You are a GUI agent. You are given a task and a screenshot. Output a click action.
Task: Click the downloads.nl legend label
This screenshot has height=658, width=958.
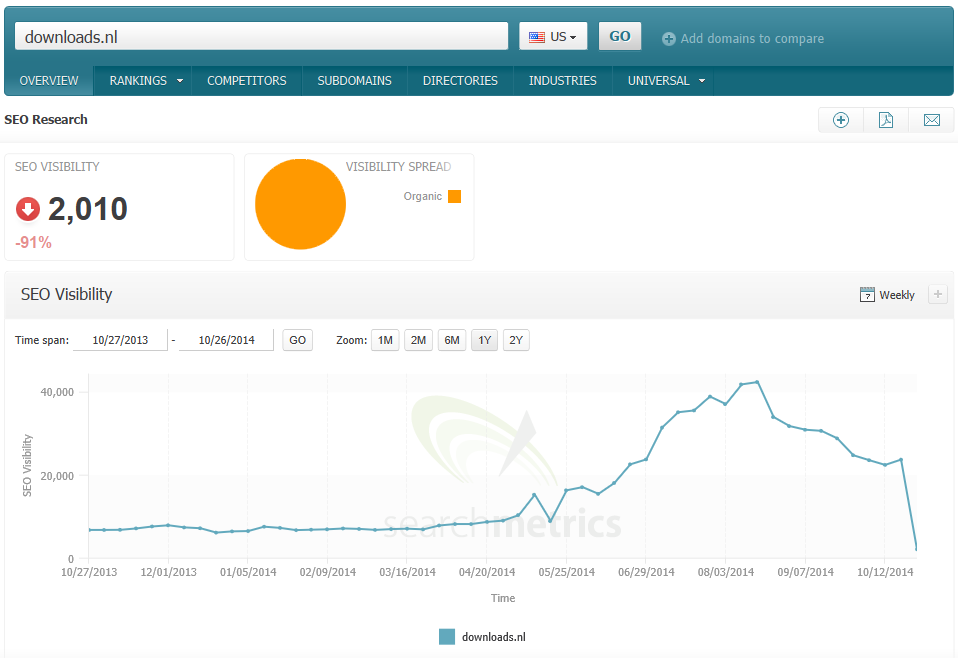(x=494, y=637)
